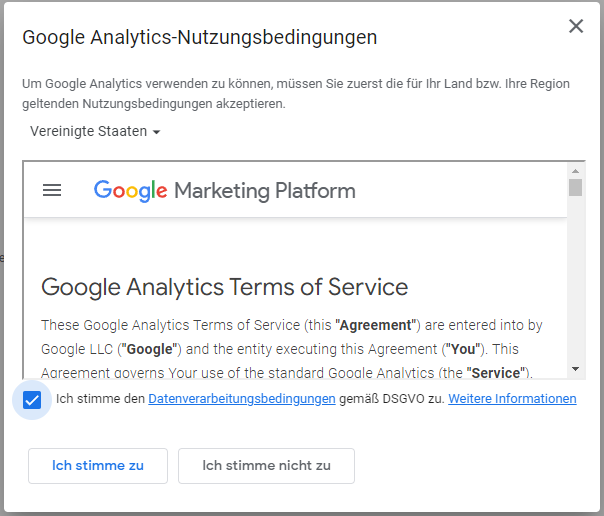Image resolution: width=604 pixels, height=516 pixels.
Task: Click the Google Analytics Terms of Service heading
Action: tap(225, 287)
